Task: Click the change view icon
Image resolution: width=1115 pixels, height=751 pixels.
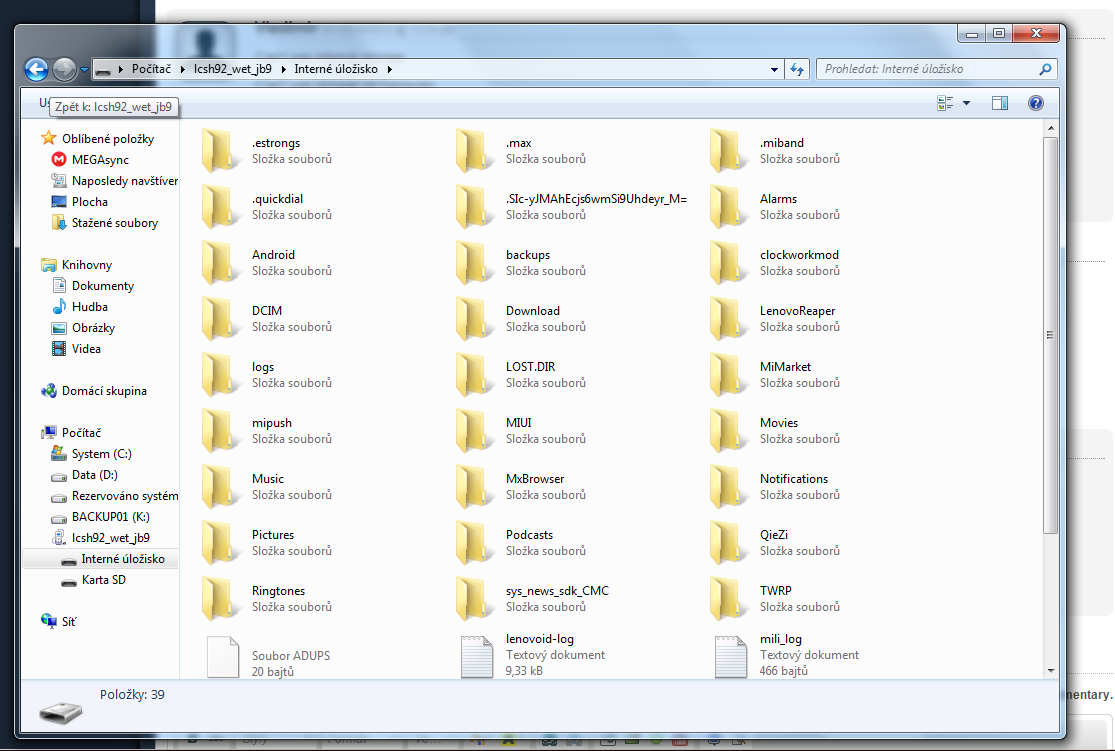Action: (x=945, y=103)
